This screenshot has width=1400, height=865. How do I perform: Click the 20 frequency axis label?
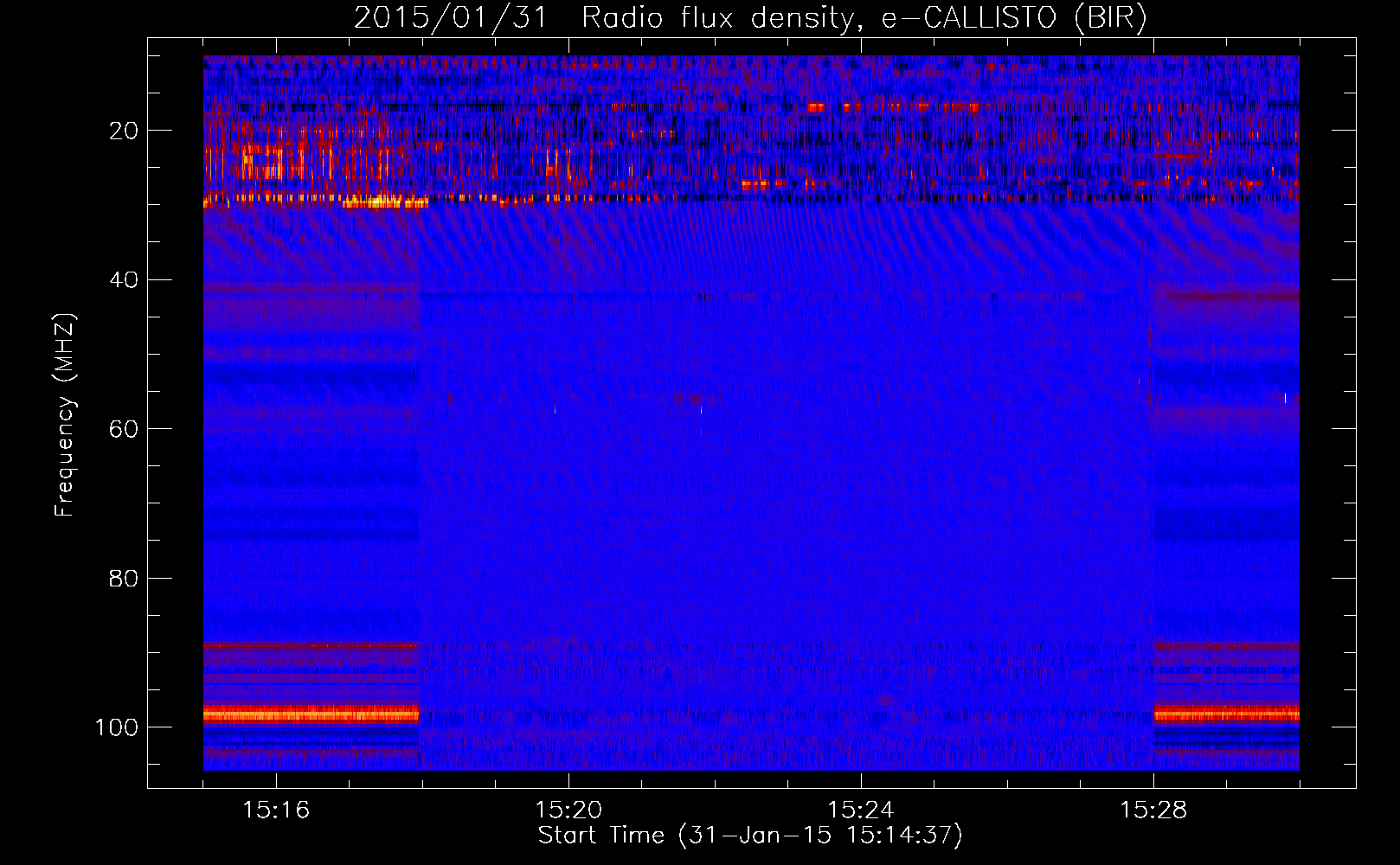click(124, 131)
